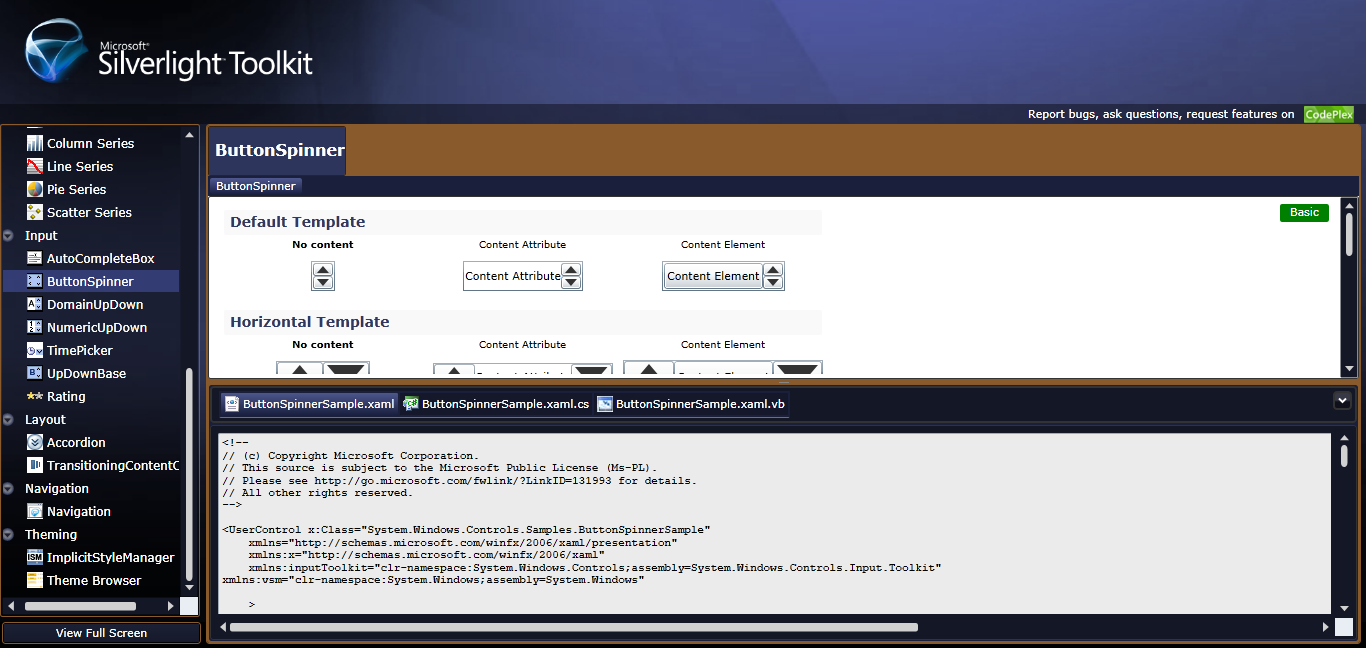Spin up the No content default spinner

[323, 270]
